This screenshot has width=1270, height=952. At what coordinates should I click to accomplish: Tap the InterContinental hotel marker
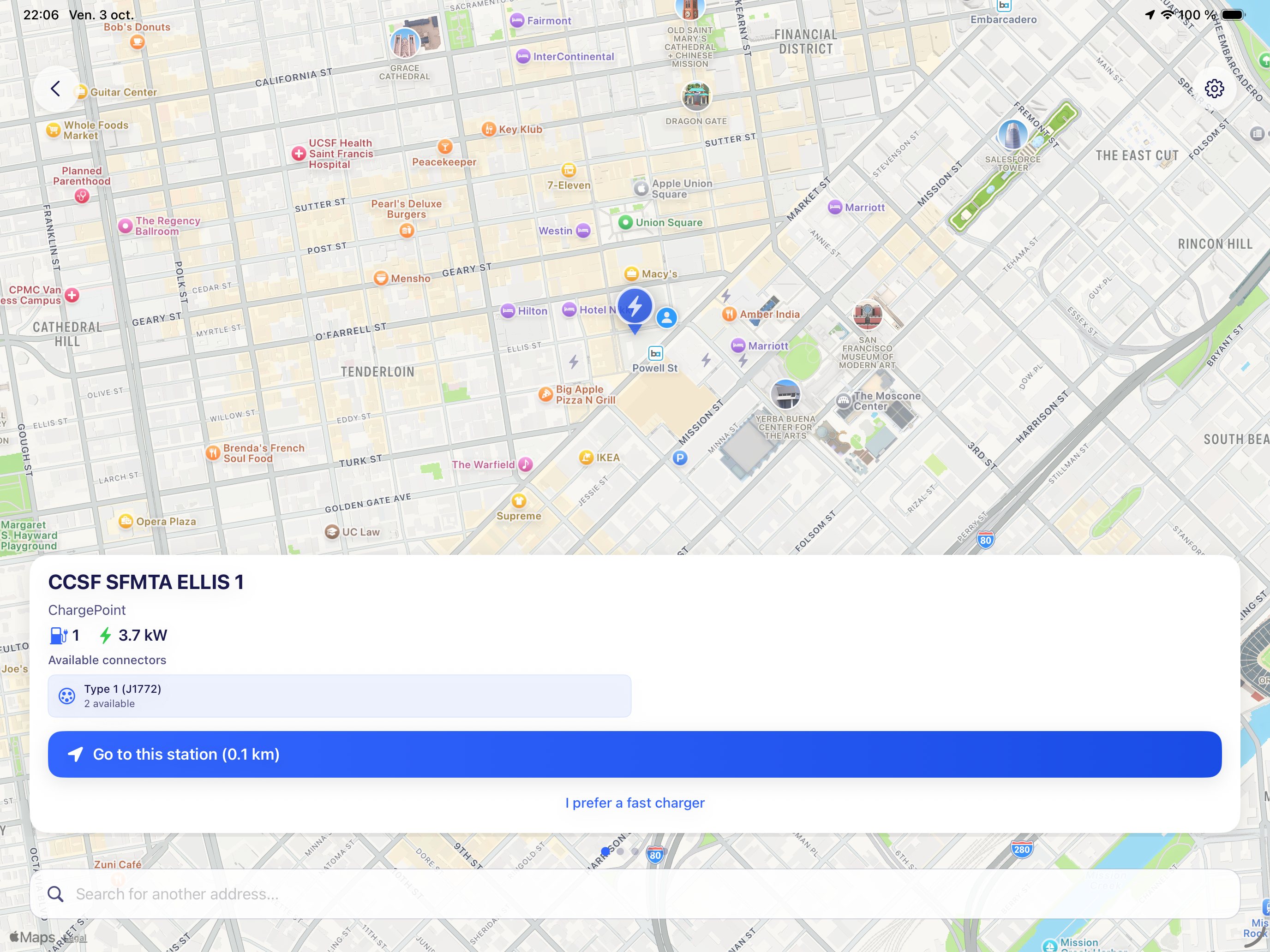pyautogui.click(x=522, y=56)
